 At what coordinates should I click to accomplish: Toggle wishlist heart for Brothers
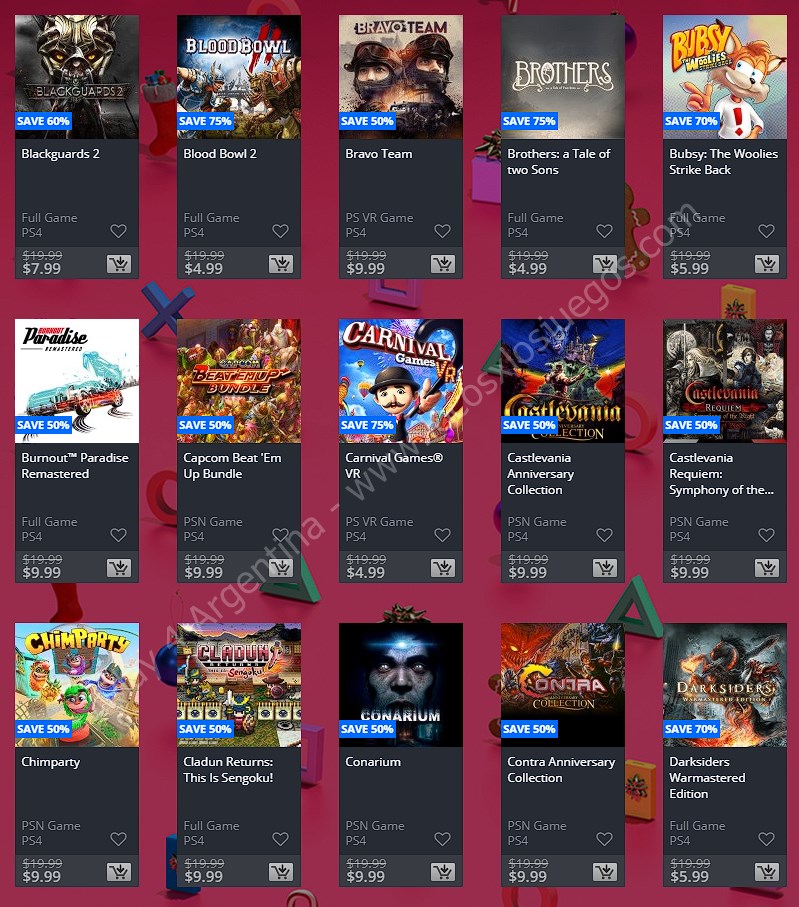605,231
